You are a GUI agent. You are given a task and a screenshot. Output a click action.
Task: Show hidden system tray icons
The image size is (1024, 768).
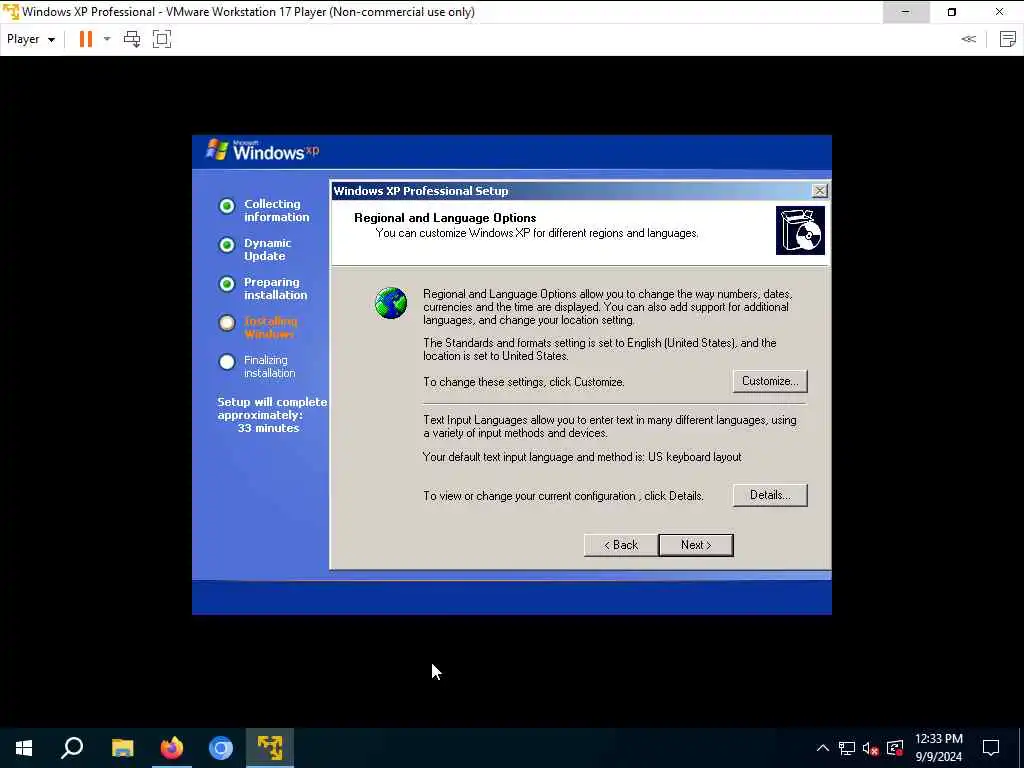click(823, 748)
